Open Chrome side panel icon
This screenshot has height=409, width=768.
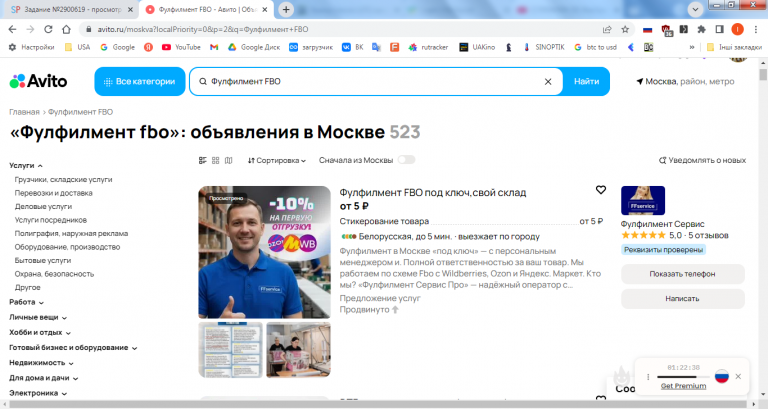click(x=719, y=29)
